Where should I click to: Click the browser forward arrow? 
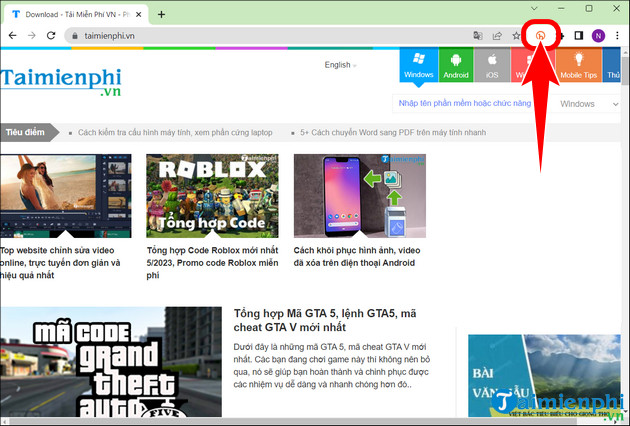pos(32,36)
